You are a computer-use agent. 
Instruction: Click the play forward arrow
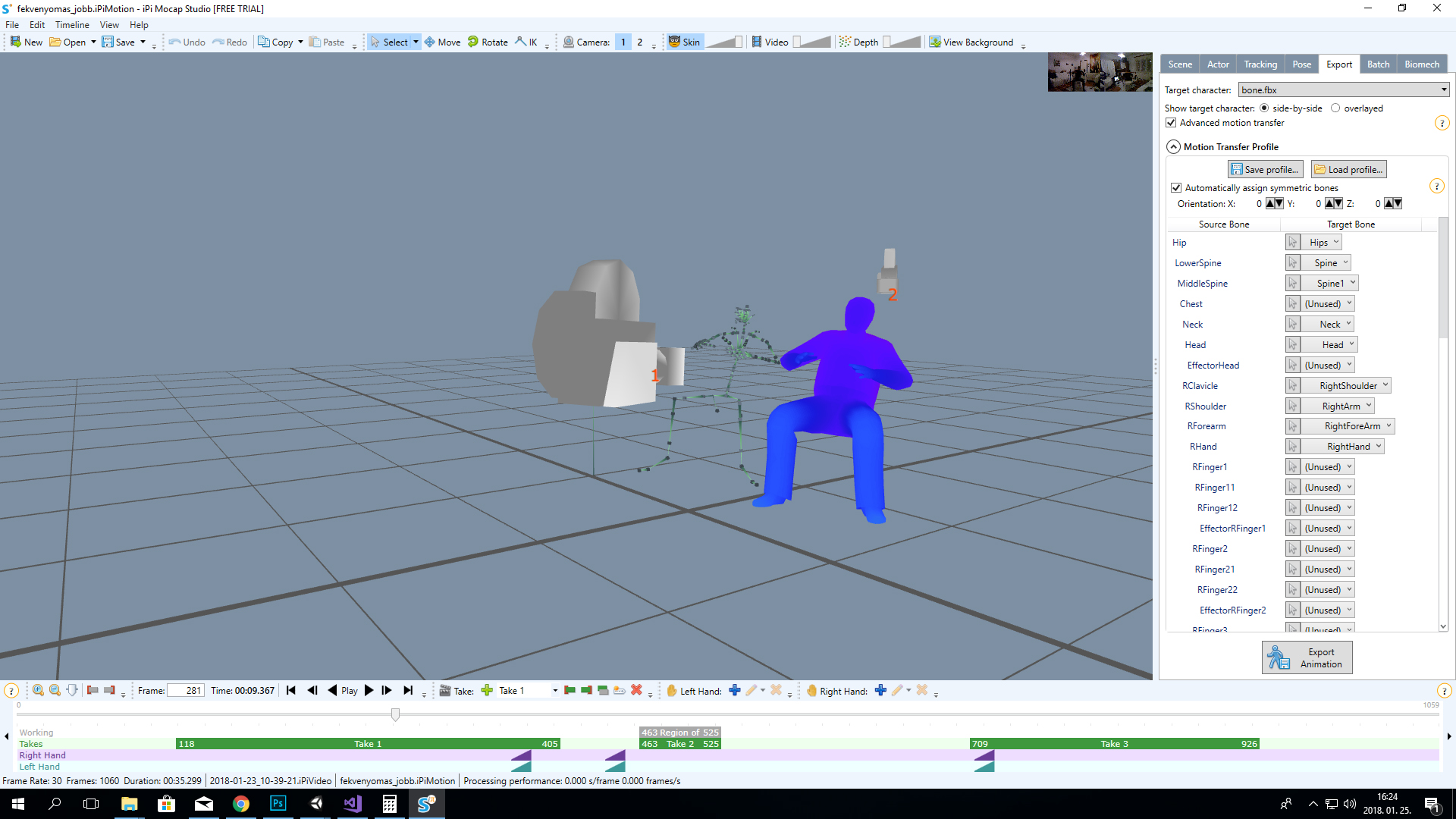369,690
